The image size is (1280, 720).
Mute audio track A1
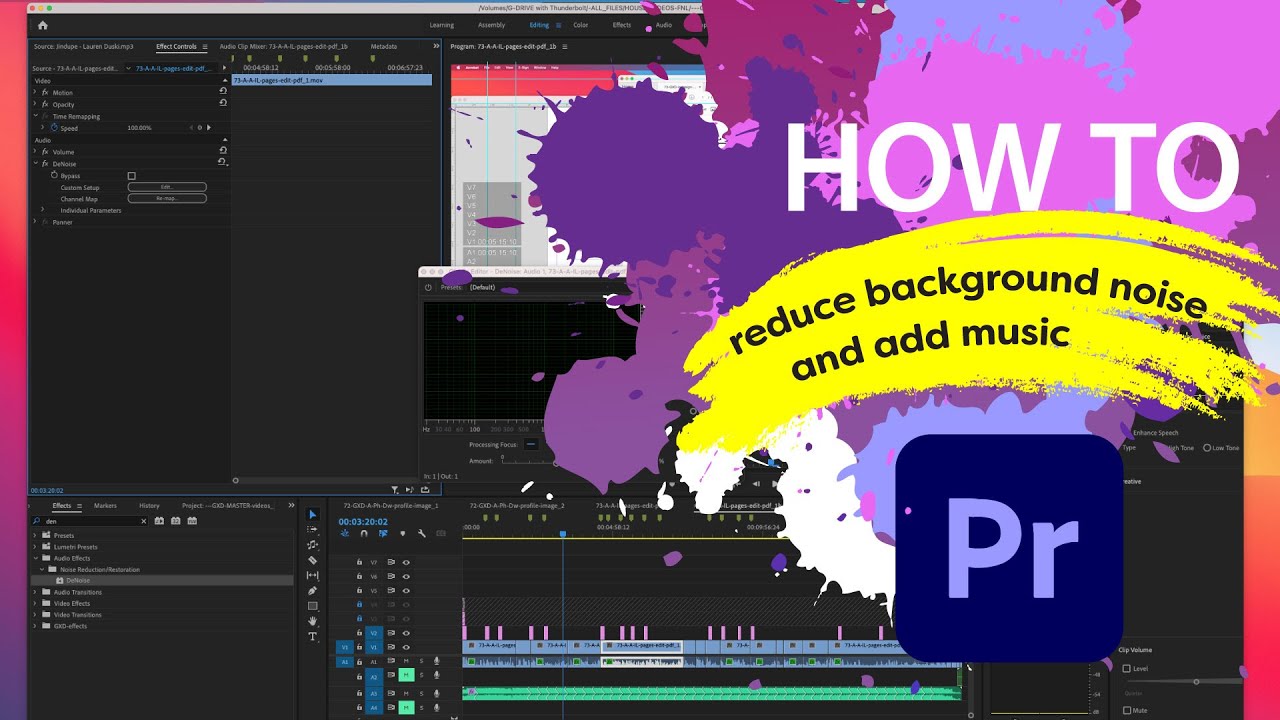coord(406,661)
